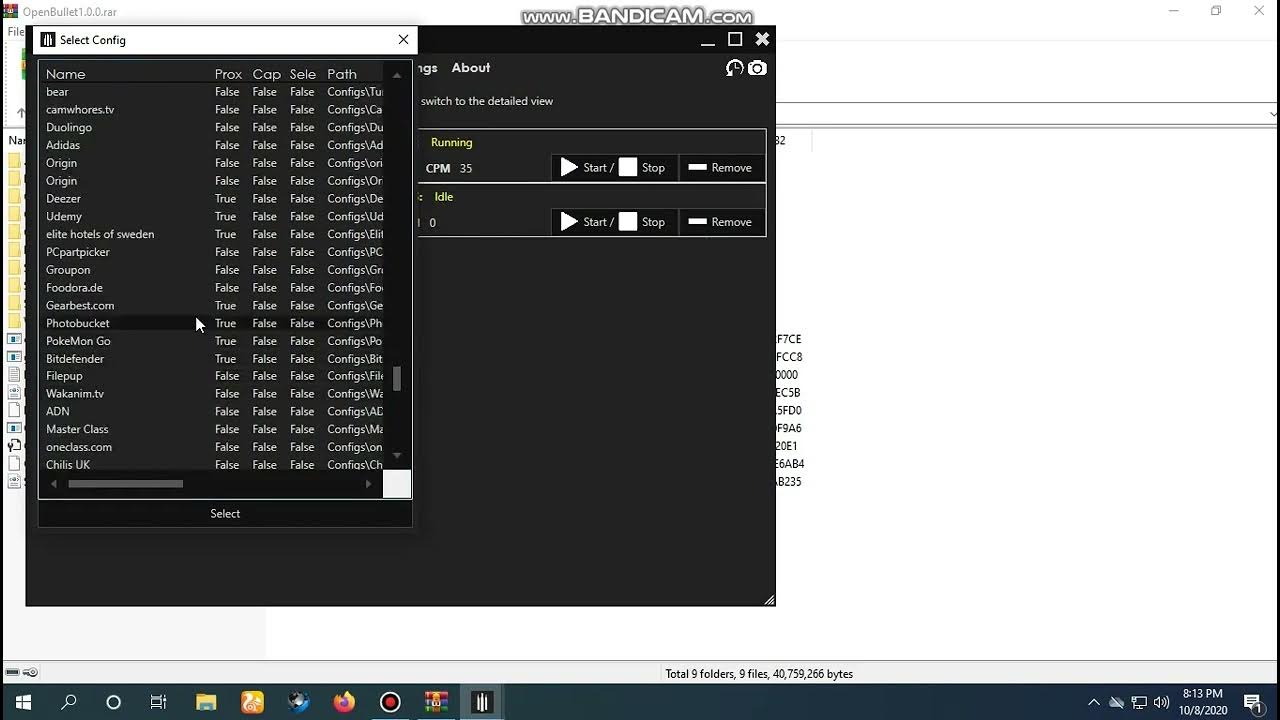Open the About tab in OpenBullet
The width and height of the screenshot is (1280, 720).
[471, 68]
